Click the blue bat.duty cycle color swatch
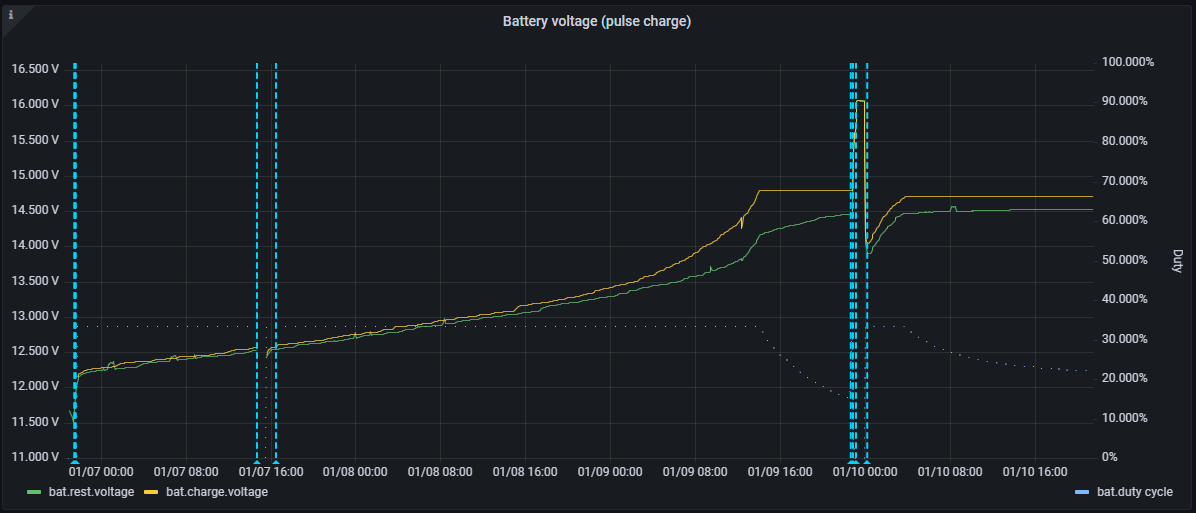The image size is (1196, 513). click(x=1082, y=492)
